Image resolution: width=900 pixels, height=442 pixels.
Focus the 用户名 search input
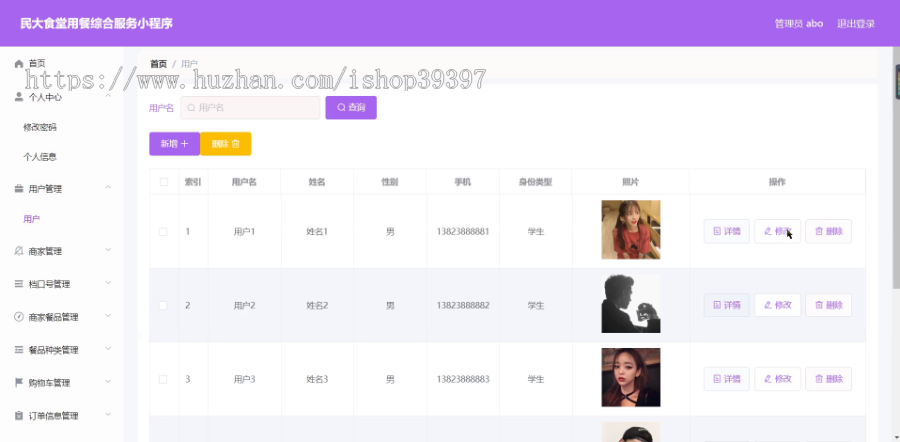(250, 108)
